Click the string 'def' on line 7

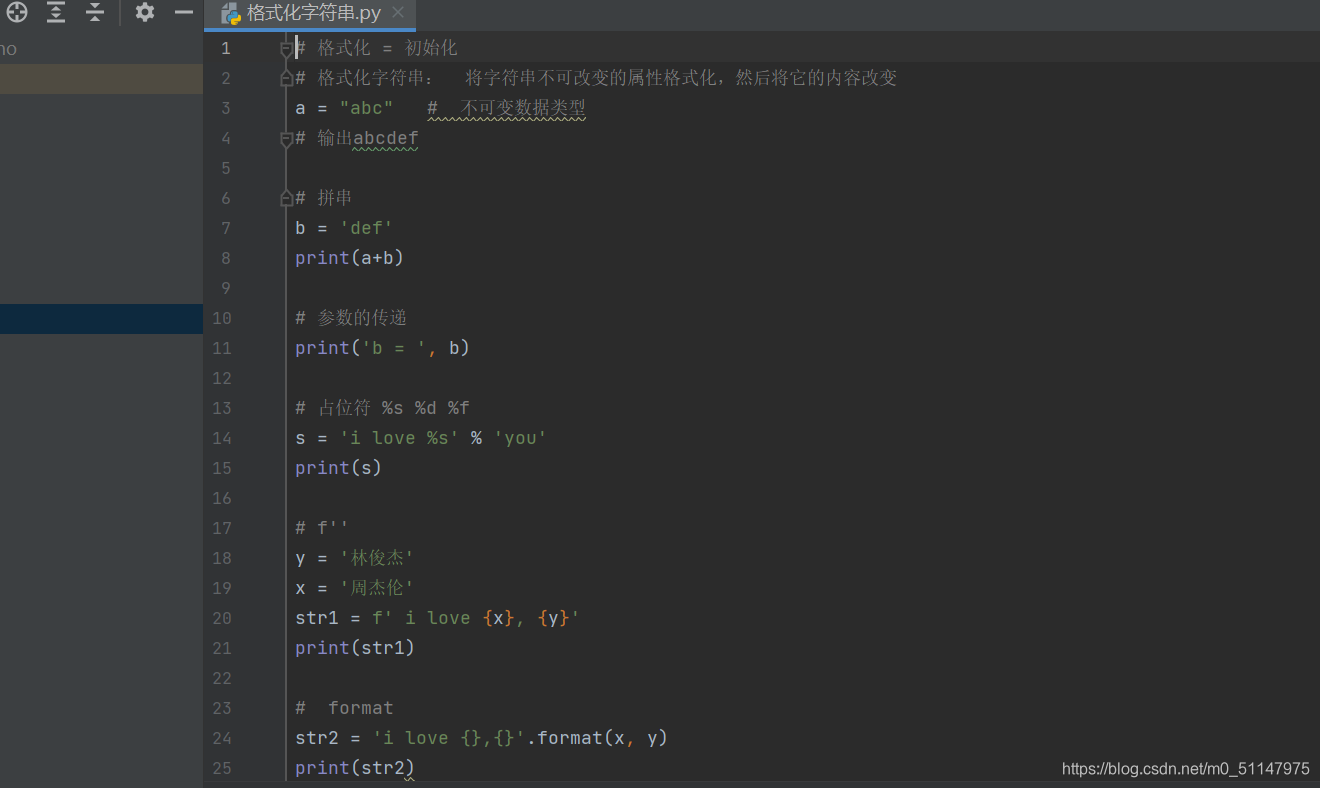[x=366, y=228]
